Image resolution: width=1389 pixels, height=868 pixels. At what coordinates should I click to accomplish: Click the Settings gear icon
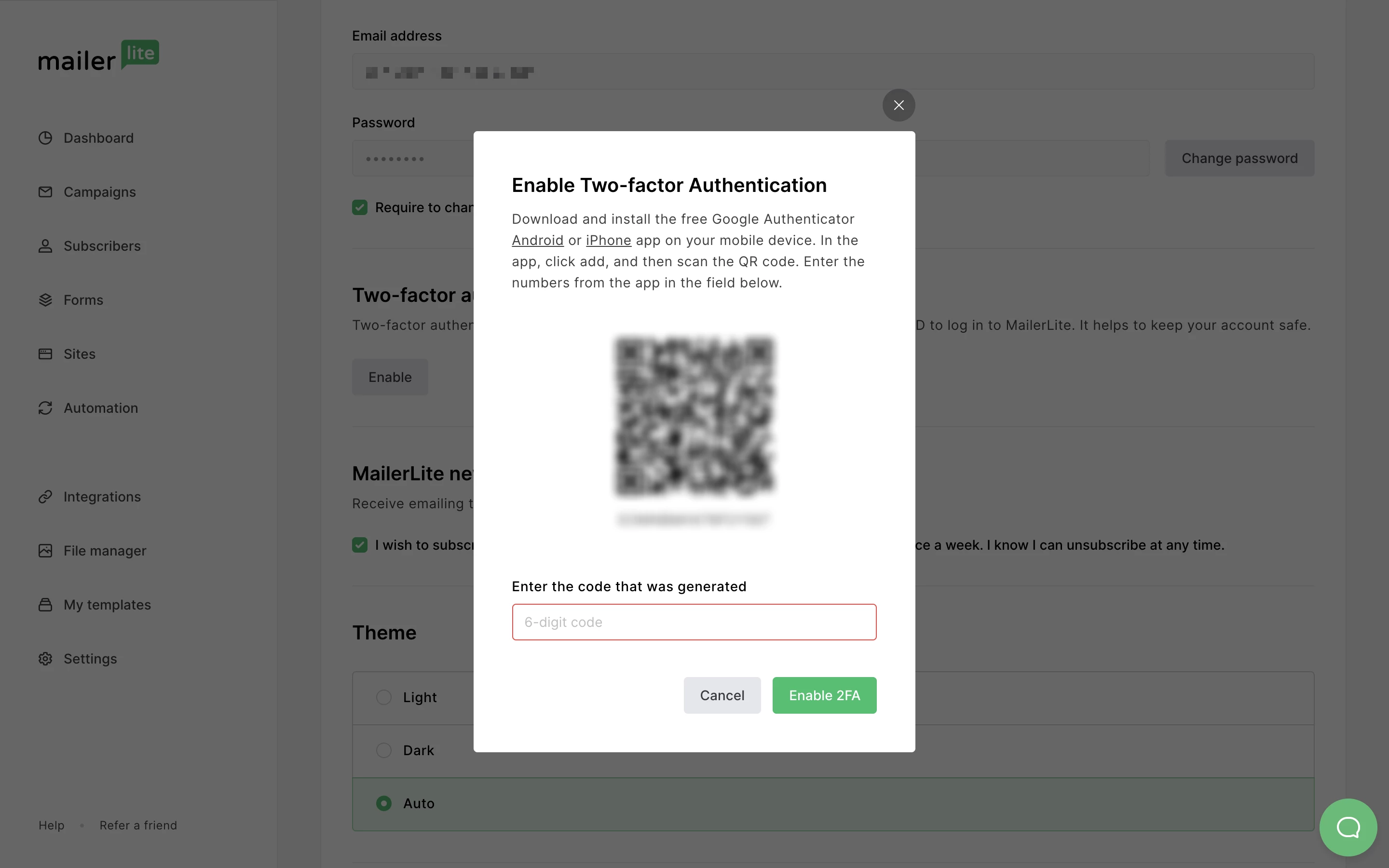click(x=45, y=658)
